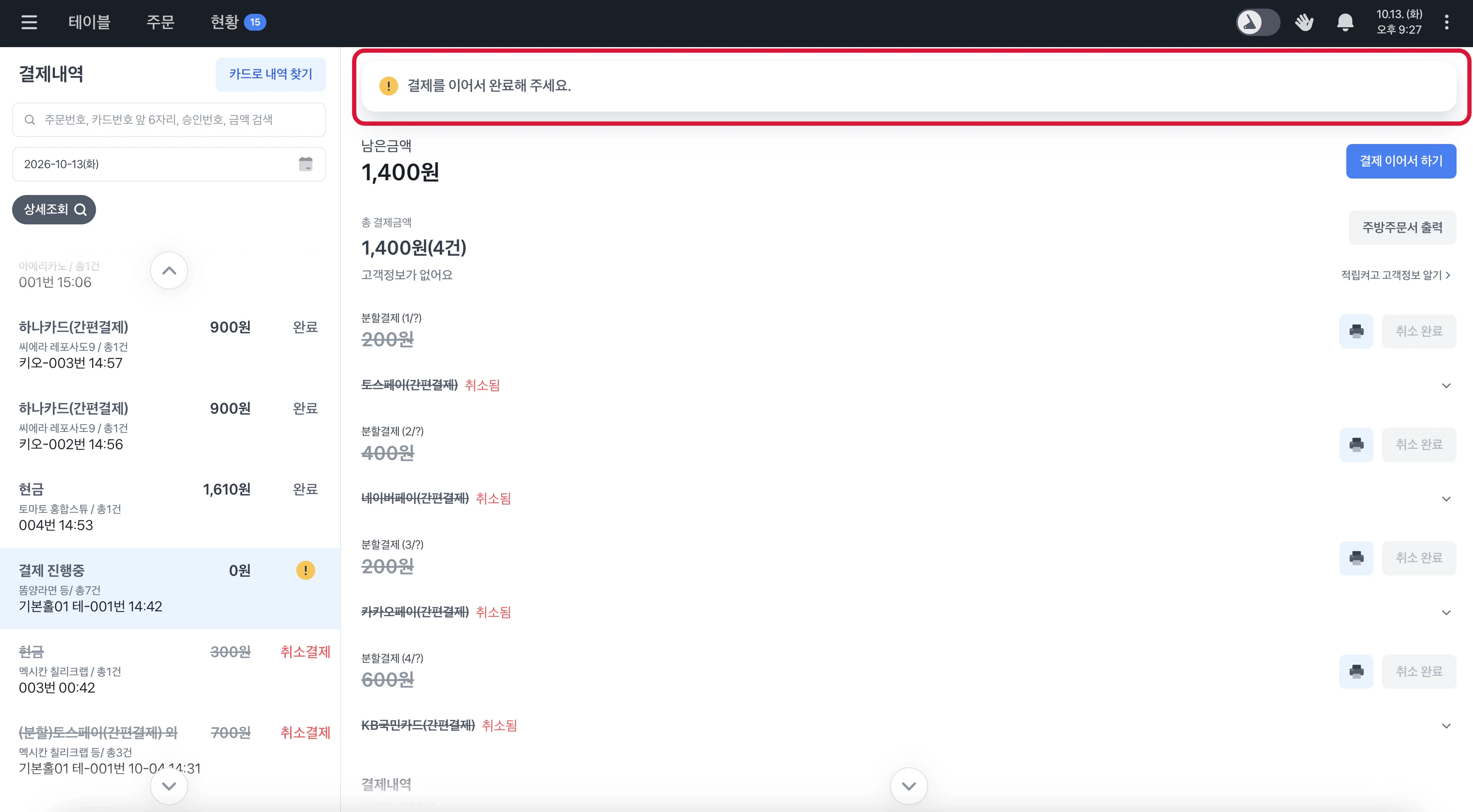Click 카드로 내역 찾기 button
Viewport: 1473px width, 812px height.
tap(270, 74)
